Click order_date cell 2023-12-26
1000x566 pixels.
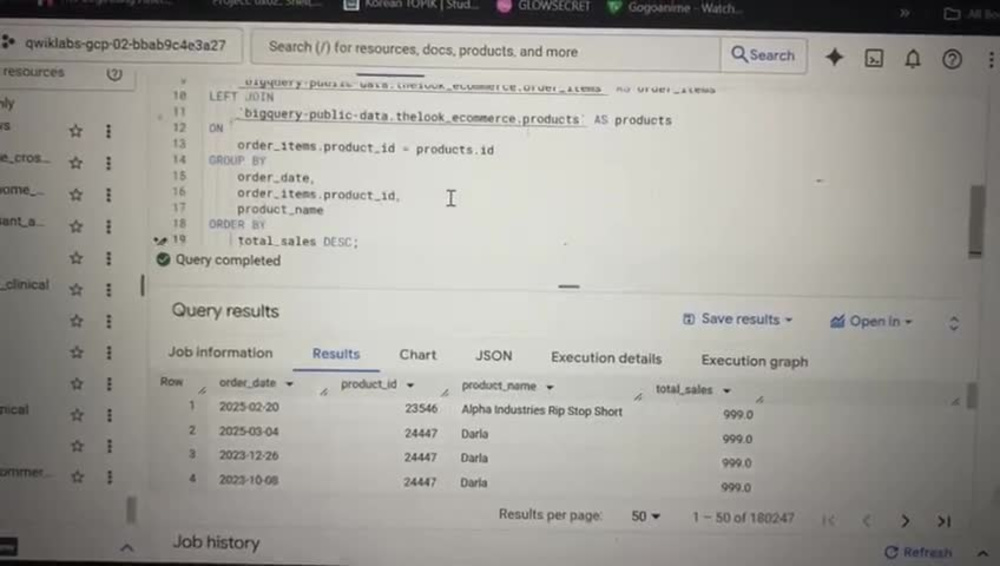pyautogui.click(x=249, y=456)
